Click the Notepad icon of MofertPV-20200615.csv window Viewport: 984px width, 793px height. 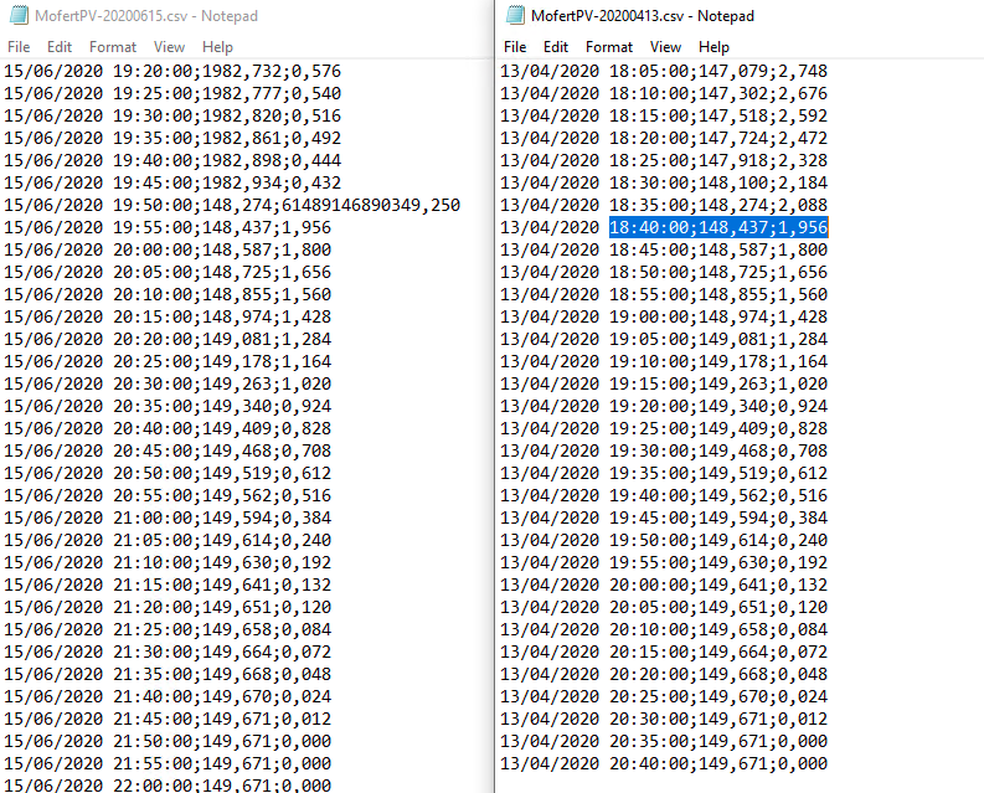19,15
